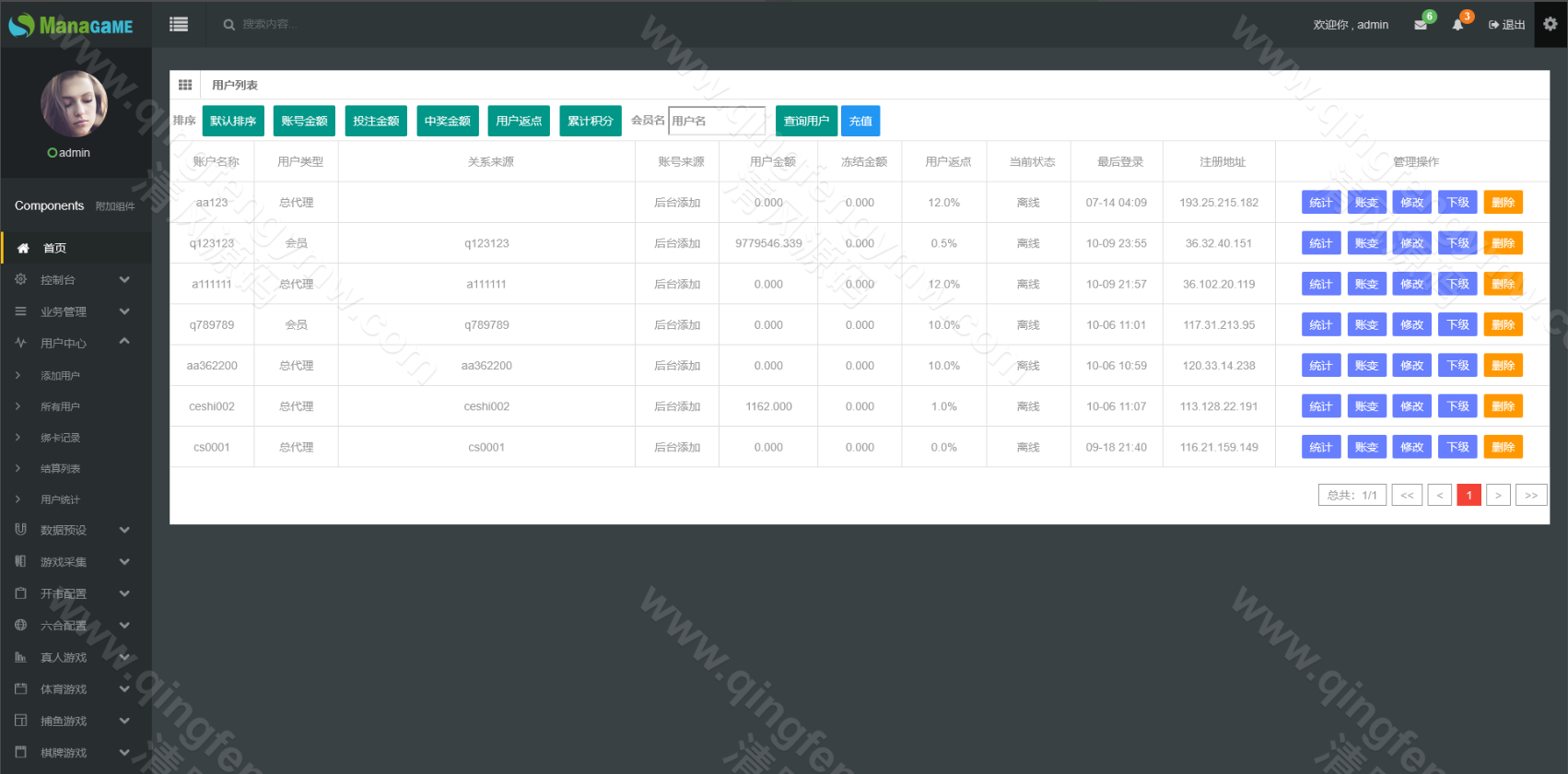
Task: Open the notifications bell icon
Action: point(1457,25)
